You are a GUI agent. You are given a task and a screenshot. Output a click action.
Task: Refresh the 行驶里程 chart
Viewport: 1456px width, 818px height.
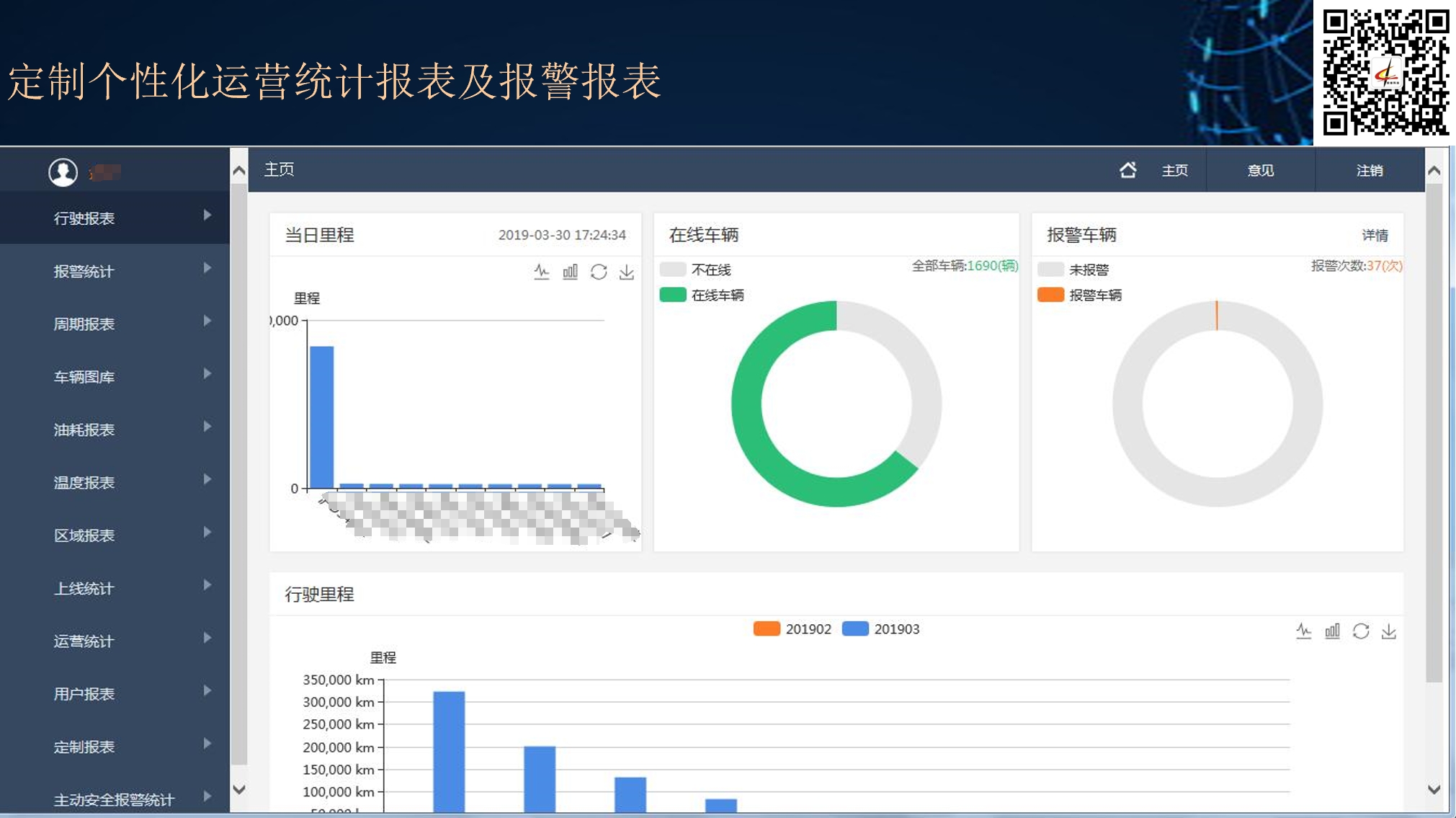point(1360,631)
